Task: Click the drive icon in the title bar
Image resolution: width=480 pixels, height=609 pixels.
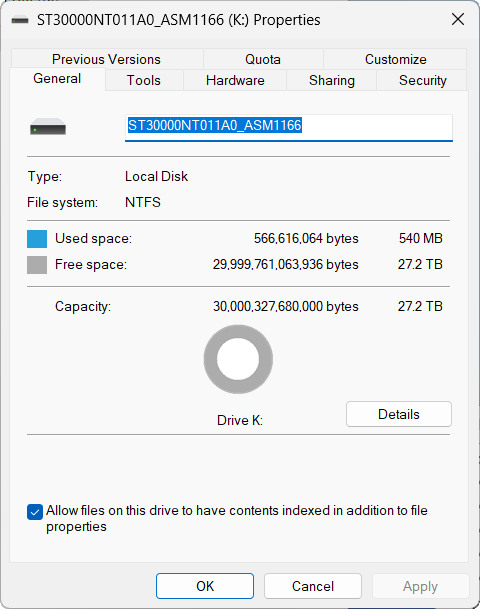Action: [x=20, y=20]
